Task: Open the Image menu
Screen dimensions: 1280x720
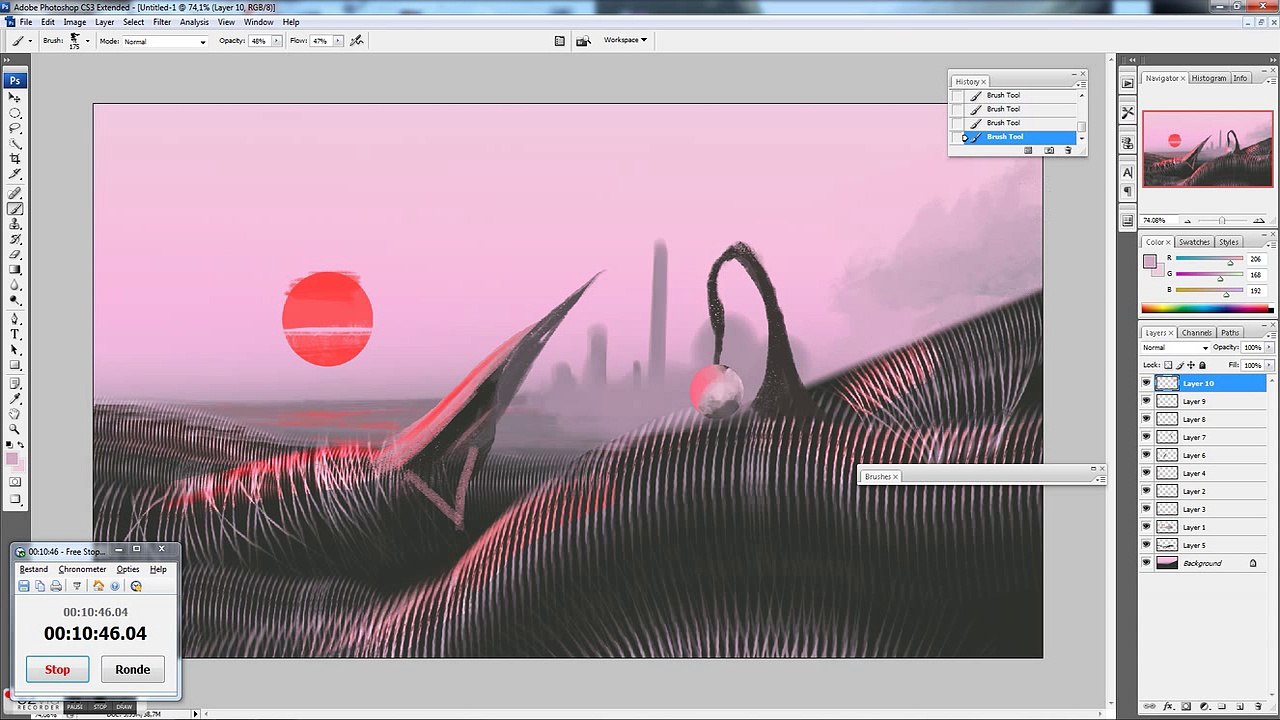Action: (x=75, y=22)
